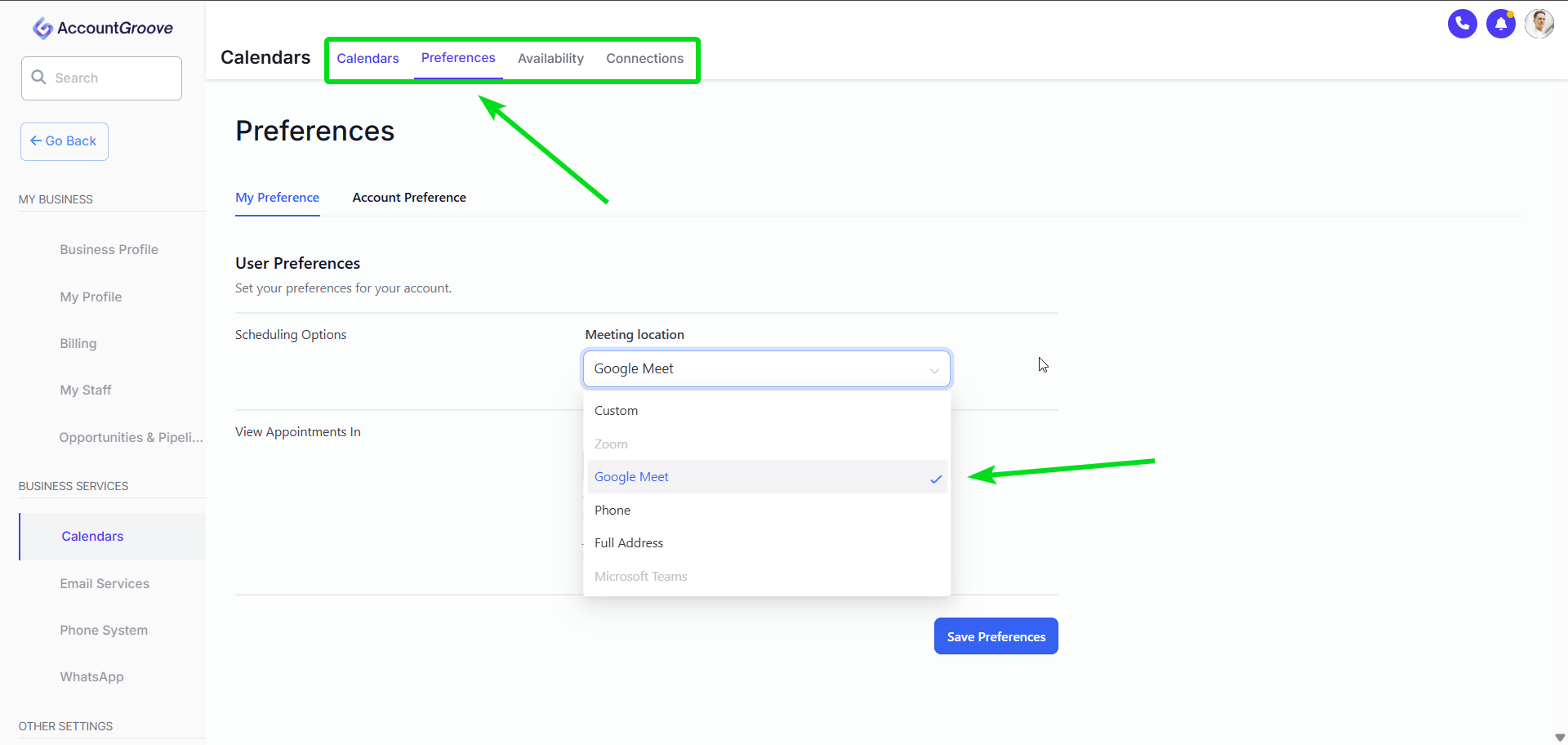The height and width of the screenshot is (745, 1568).
Task: Open the phone dialer icon
Action: click(1462, 24)
